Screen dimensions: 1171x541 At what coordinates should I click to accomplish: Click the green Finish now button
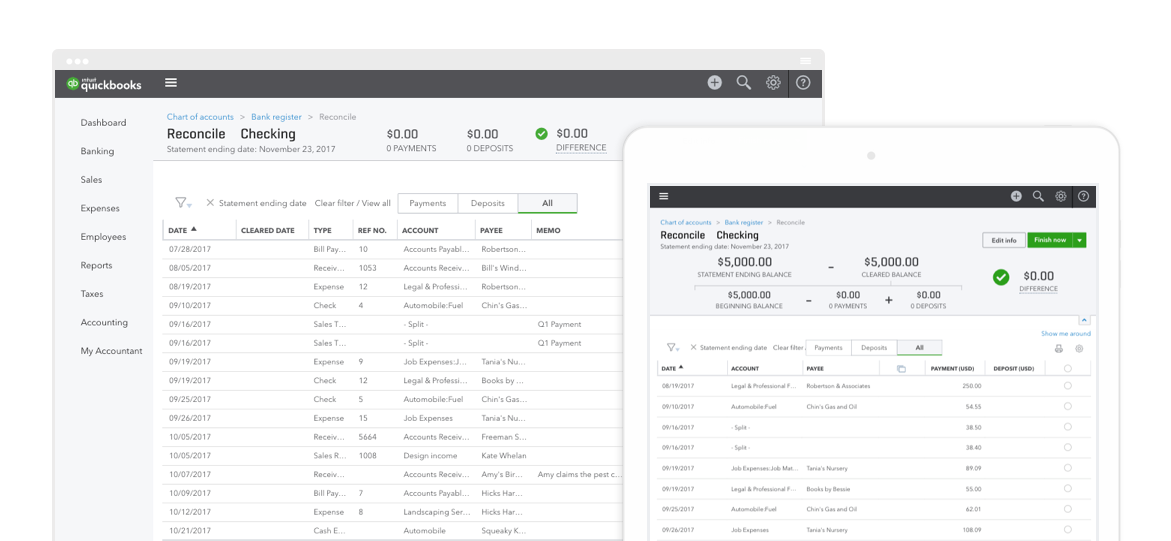click(1050, 240)
